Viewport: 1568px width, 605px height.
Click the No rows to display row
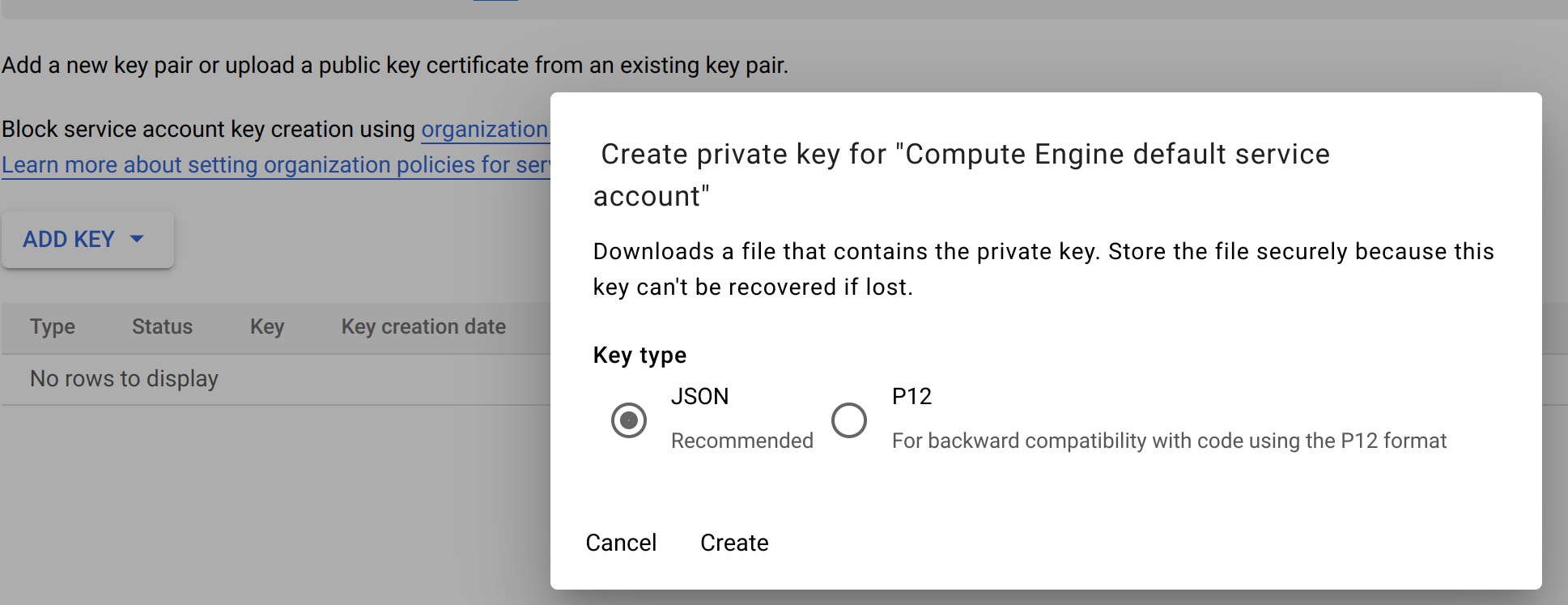pos(124,379)
